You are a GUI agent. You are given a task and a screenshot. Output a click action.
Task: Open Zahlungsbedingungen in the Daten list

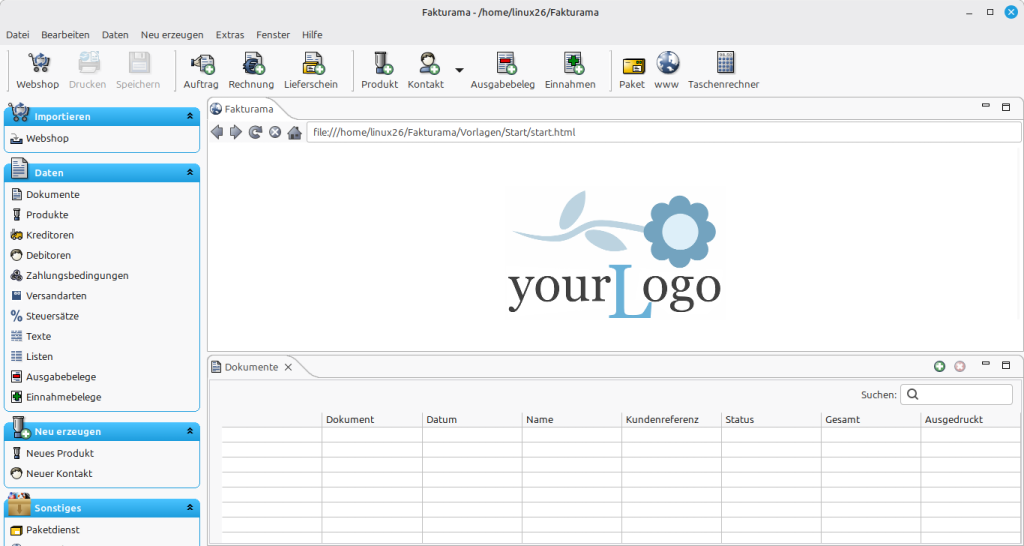77,275
